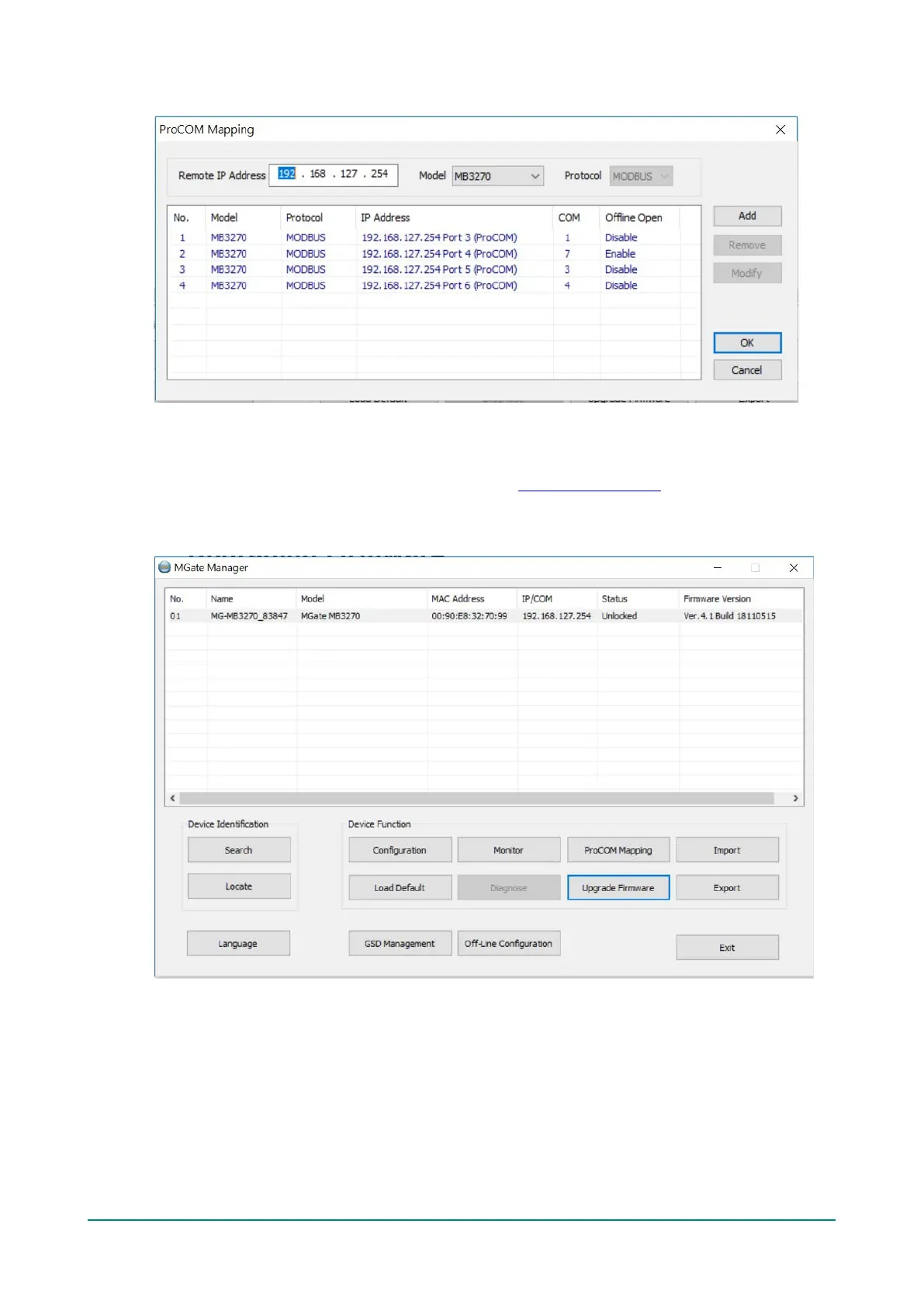Select mapping row Port 4 (ProCOM)
Image resolution: width=924 pixels, height=1307 pixels.
pos(434,254)
